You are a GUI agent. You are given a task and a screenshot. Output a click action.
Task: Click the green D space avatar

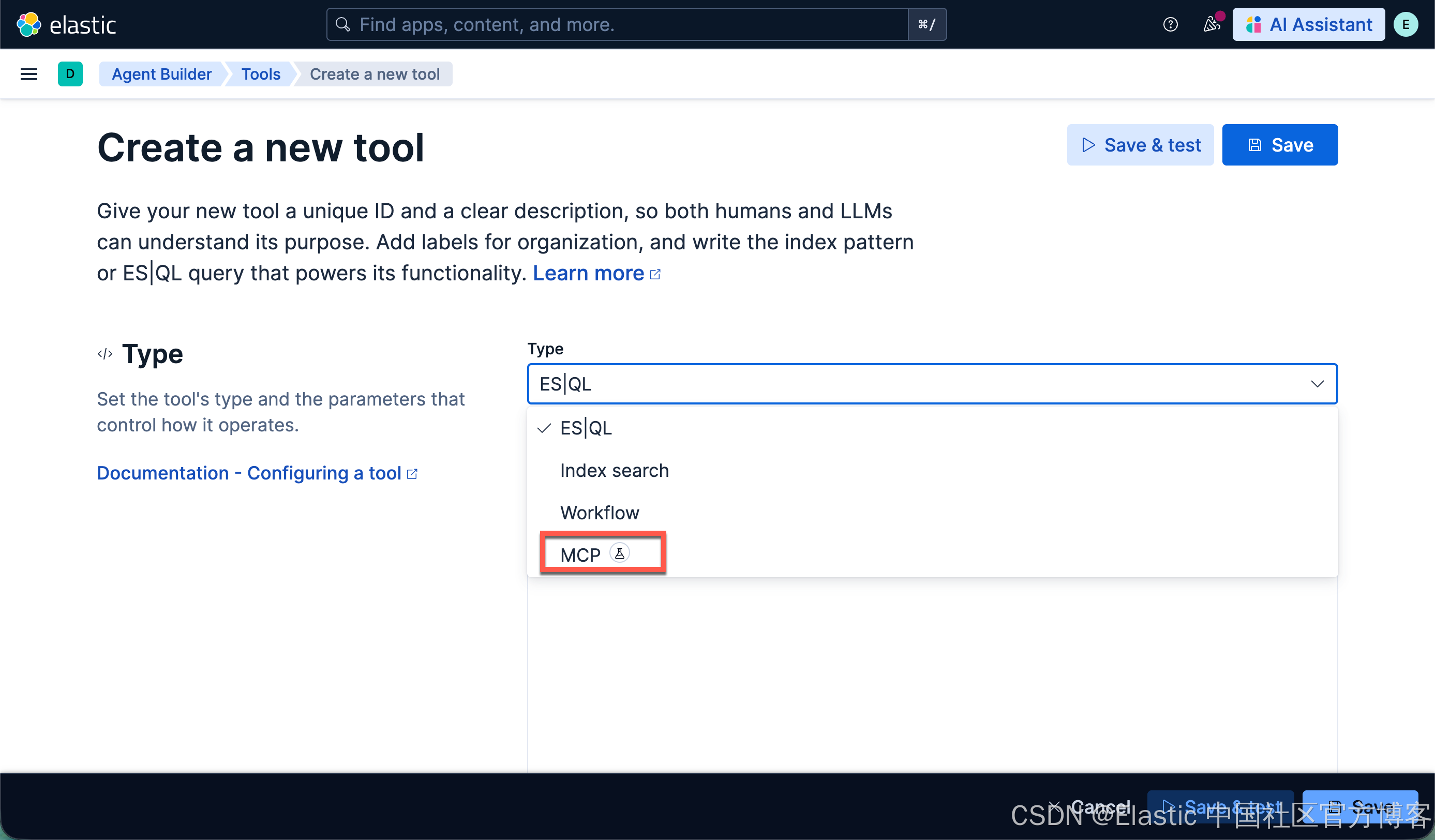coord(70,74)
